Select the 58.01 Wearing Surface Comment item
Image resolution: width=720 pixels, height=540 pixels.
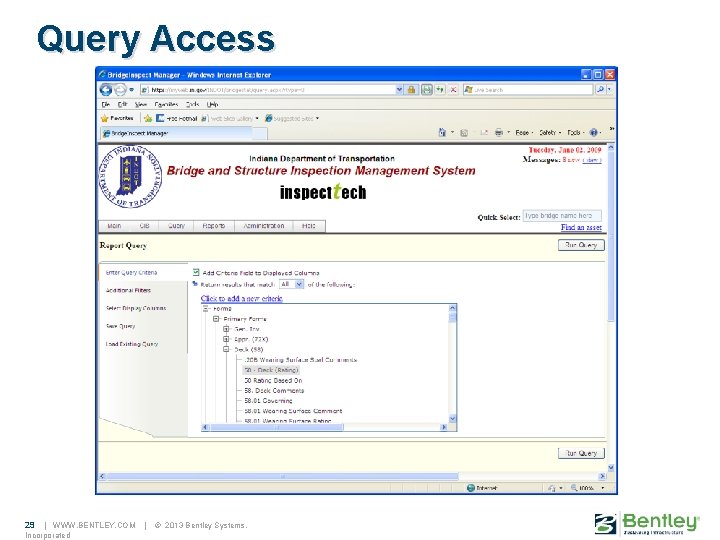tap(293, 411)
